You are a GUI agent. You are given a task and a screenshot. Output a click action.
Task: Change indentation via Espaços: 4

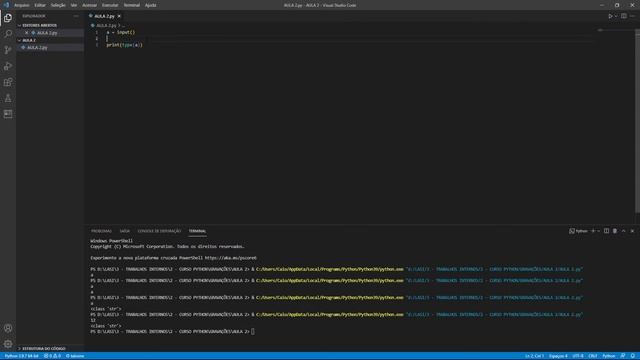pos(558,356)
